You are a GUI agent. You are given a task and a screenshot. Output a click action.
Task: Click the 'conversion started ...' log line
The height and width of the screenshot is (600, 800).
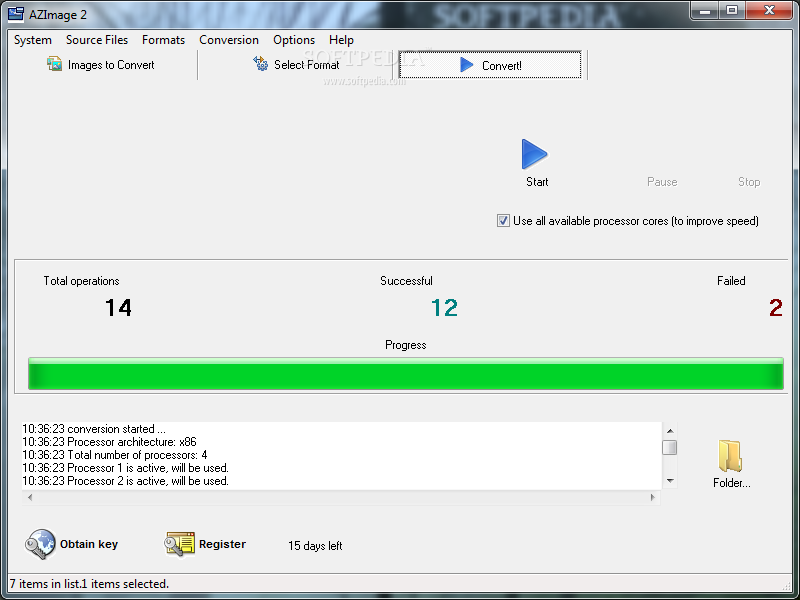pos(94,429)
